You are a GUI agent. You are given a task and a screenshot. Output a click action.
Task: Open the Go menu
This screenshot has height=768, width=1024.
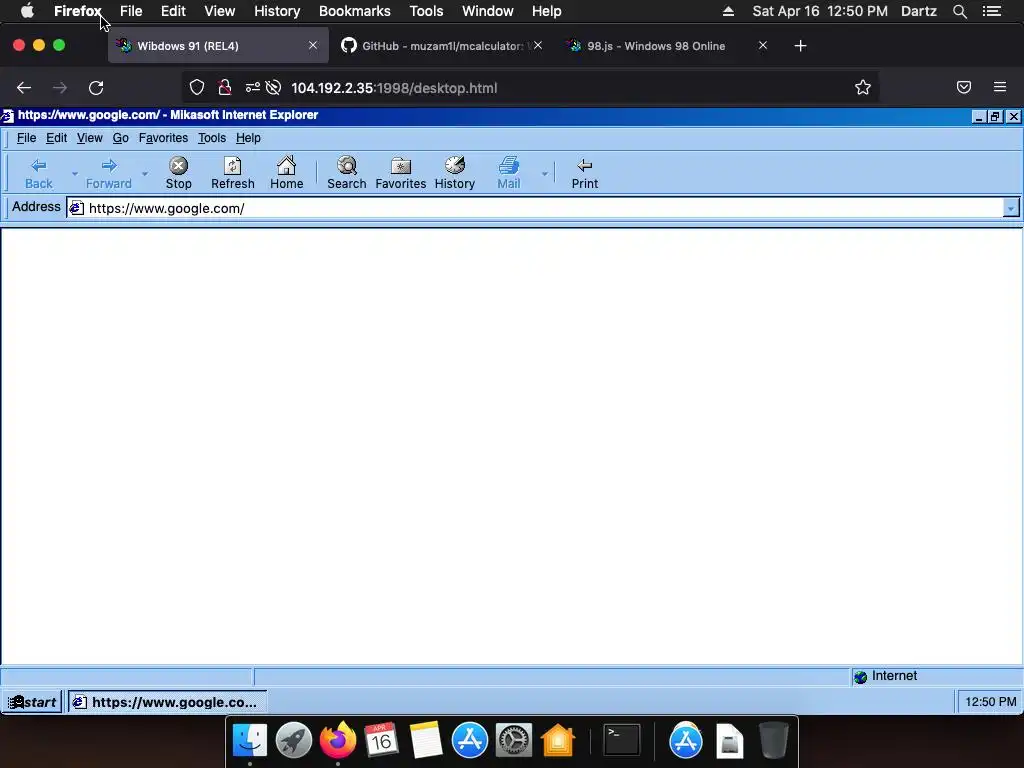121,138
